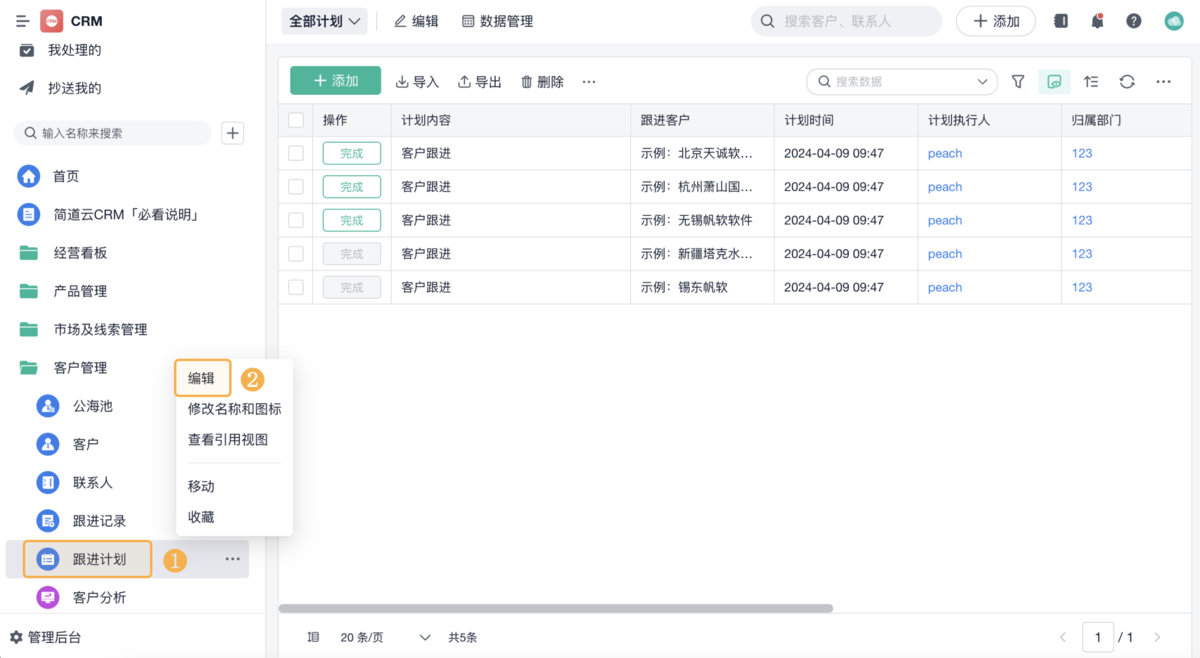1200x658 pixels.
Task: Open more options next to 跟进计划
Action: pyautogui.click(x=232, y=559)
